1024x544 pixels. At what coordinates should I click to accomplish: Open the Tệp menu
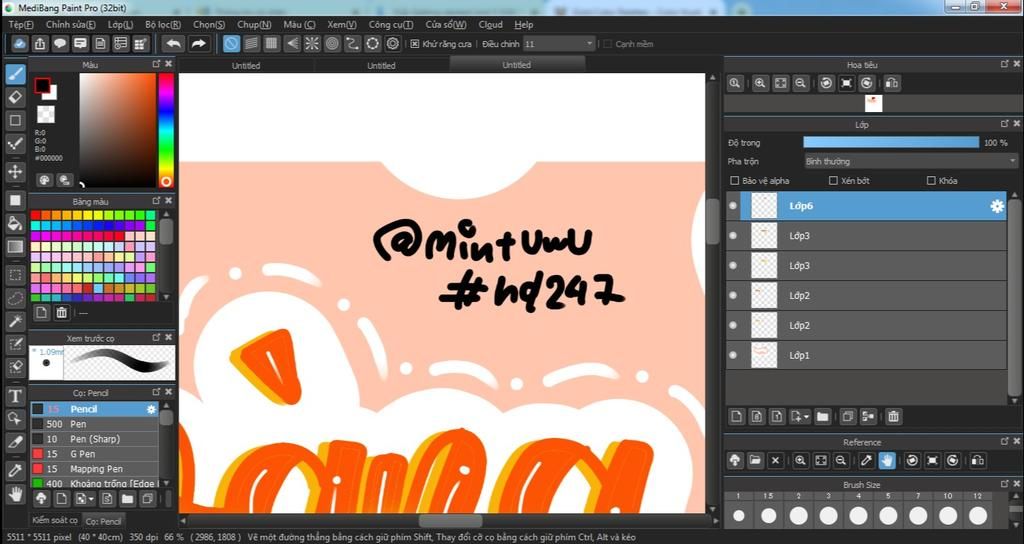tap(21, 25)
